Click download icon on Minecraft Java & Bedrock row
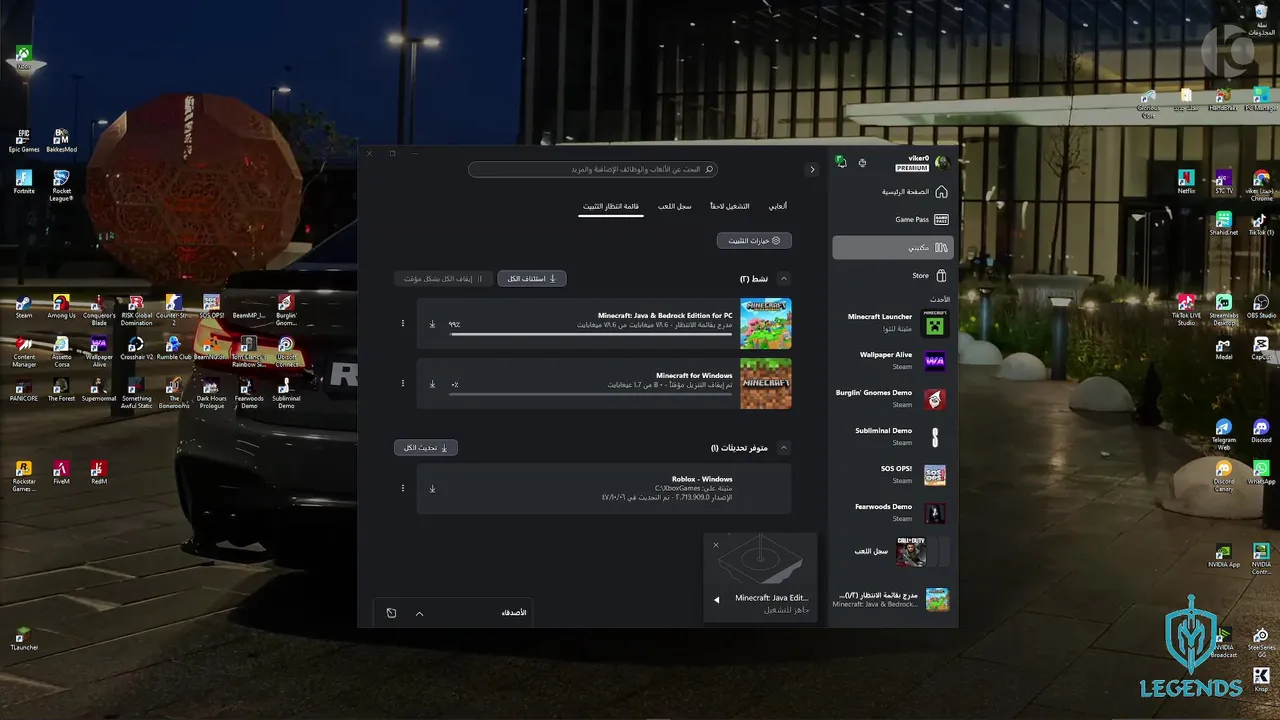This screenshot has height=720, width=1280. [x=432, y=324]
